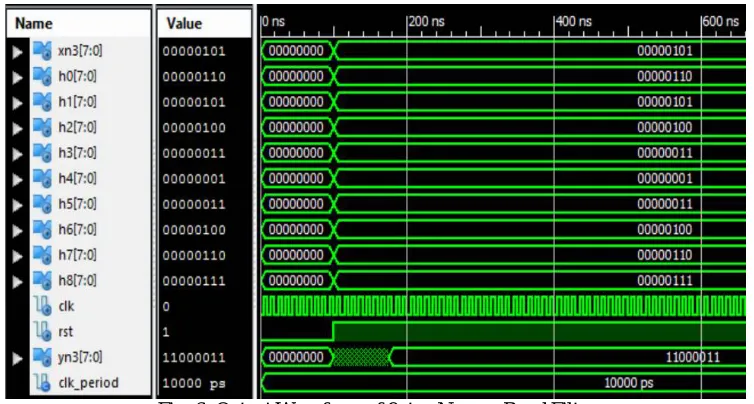Click h0 value 00000110 in Value column
Image resolution: width=754 pixels, height=404 pixels.
[194, 77]
